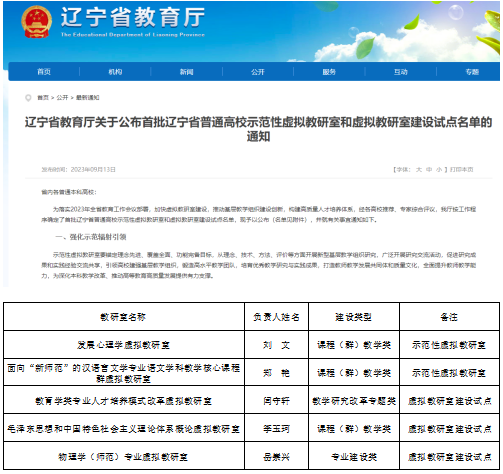Click section heading 一、强化示范辐射引领

point(91,237)
